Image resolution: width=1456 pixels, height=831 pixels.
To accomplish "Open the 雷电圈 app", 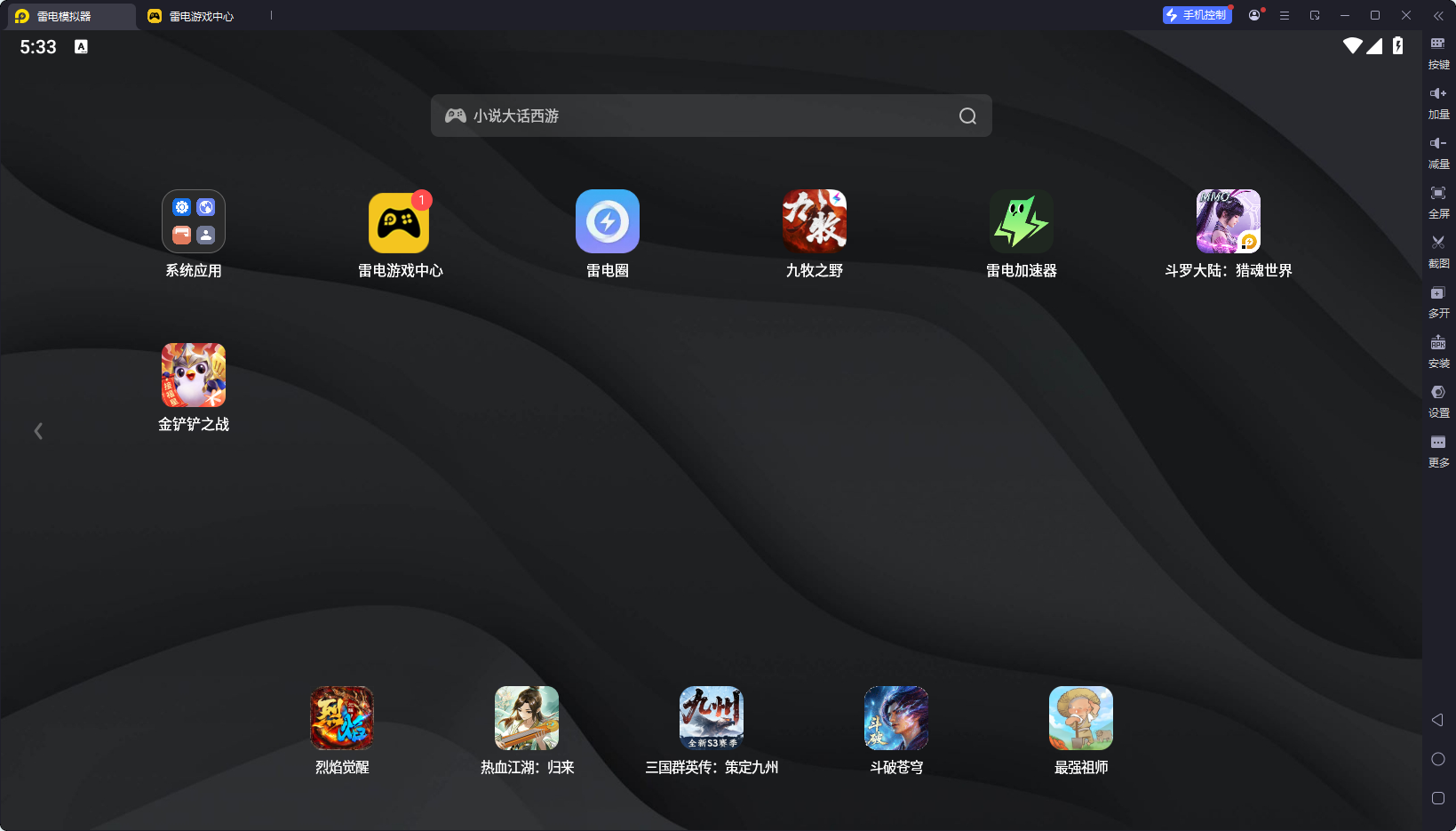I will click(x=608, y=221).
